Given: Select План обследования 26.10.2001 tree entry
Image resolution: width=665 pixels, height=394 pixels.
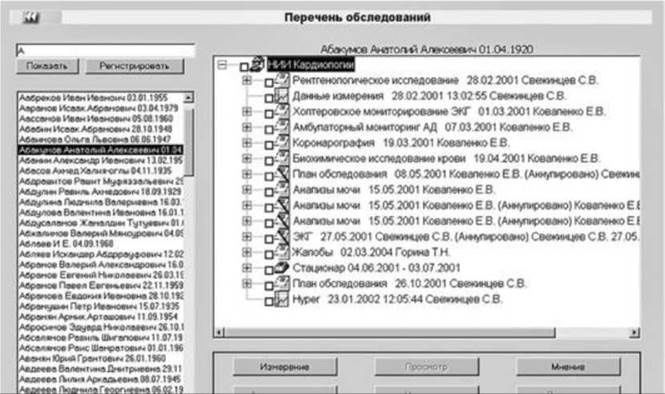Looking at the screenshot, I should [409, 283].
